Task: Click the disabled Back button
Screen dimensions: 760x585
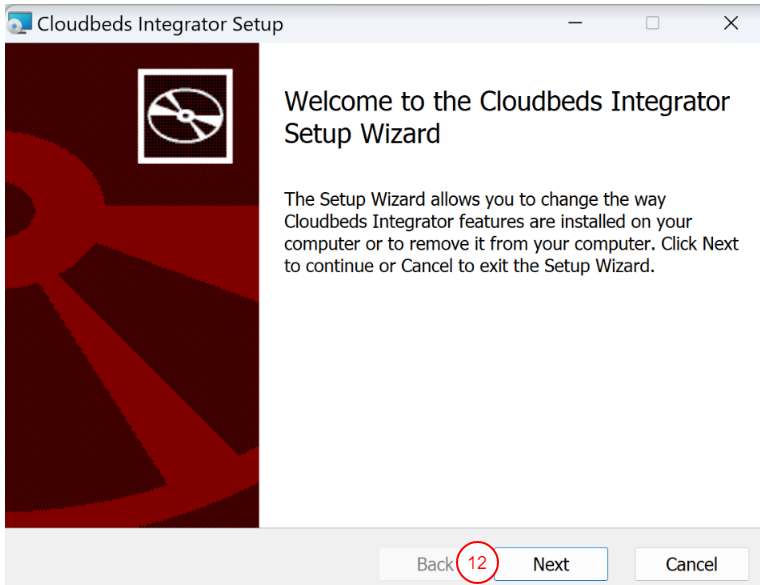Action: point(435,564)
